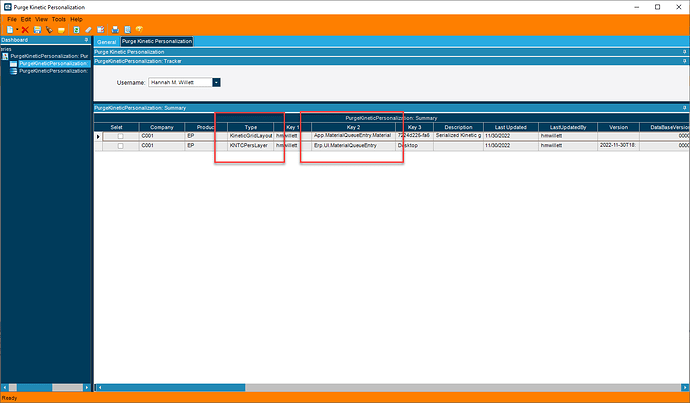Open the Username dropdown arrow
This screenshot has height=403, width=690.
[x=217, y=82]
